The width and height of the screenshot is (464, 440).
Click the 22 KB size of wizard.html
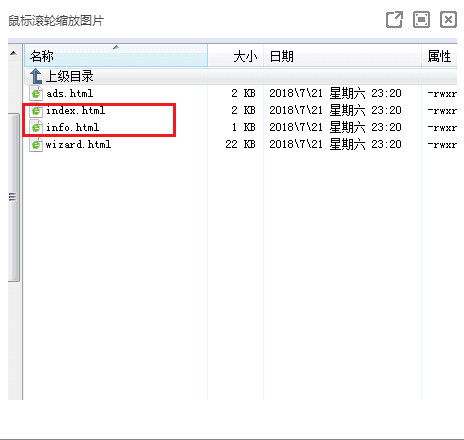(240, 145)
